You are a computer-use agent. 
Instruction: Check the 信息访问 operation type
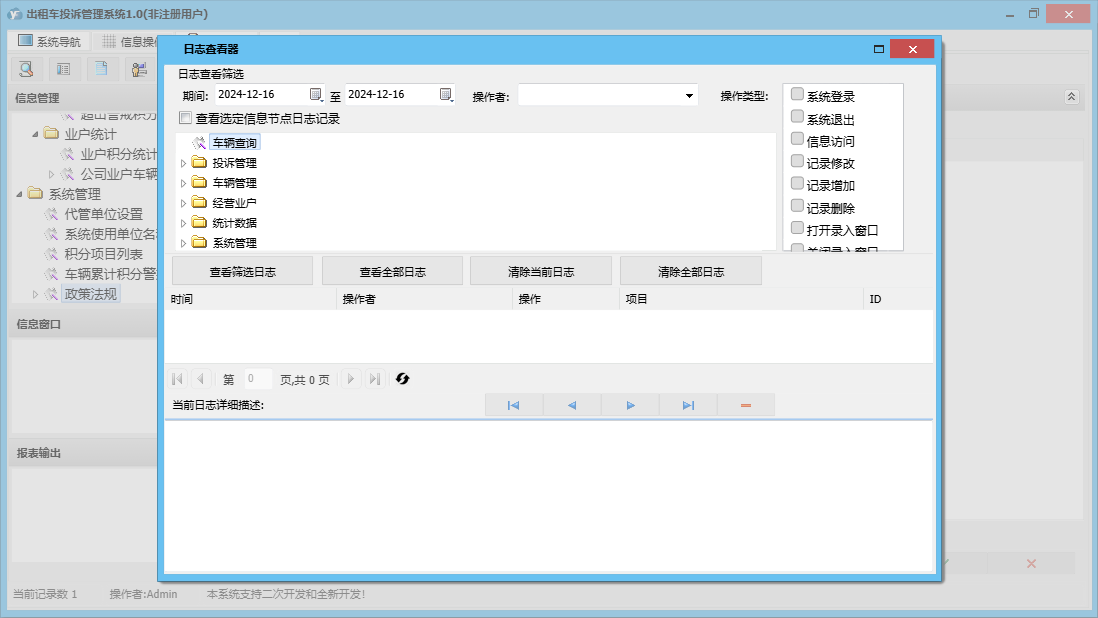797,139
